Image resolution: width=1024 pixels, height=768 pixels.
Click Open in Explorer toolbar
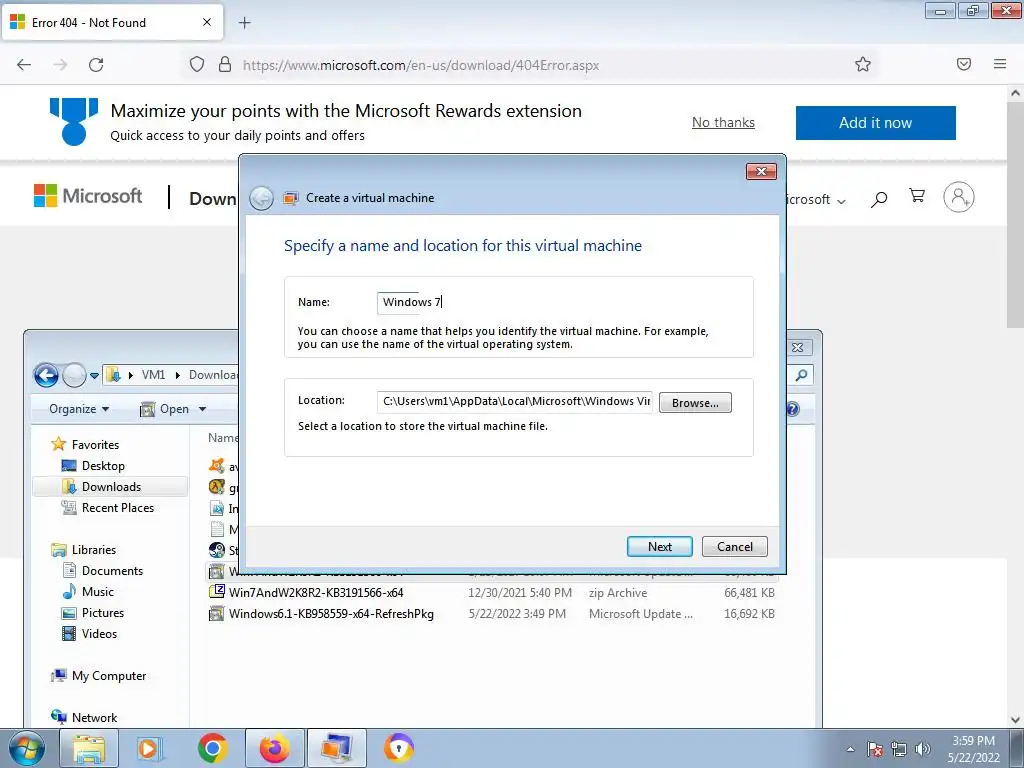pyautogui.click(x=165, y=409)
